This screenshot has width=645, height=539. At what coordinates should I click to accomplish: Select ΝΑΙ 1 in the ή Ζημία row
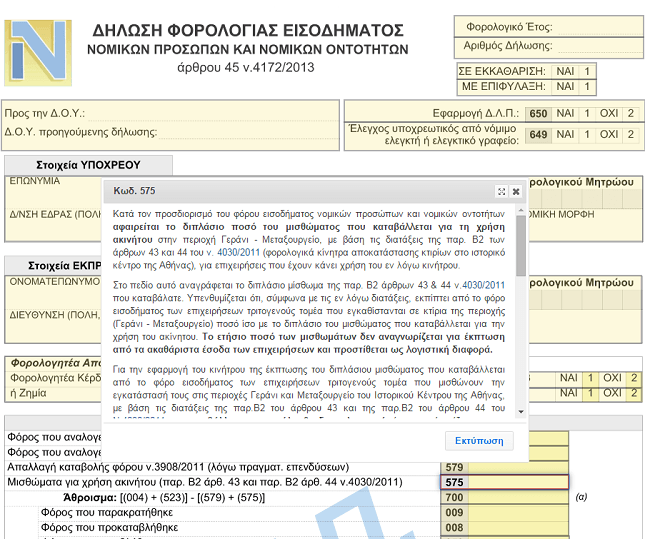coord(578,393)
